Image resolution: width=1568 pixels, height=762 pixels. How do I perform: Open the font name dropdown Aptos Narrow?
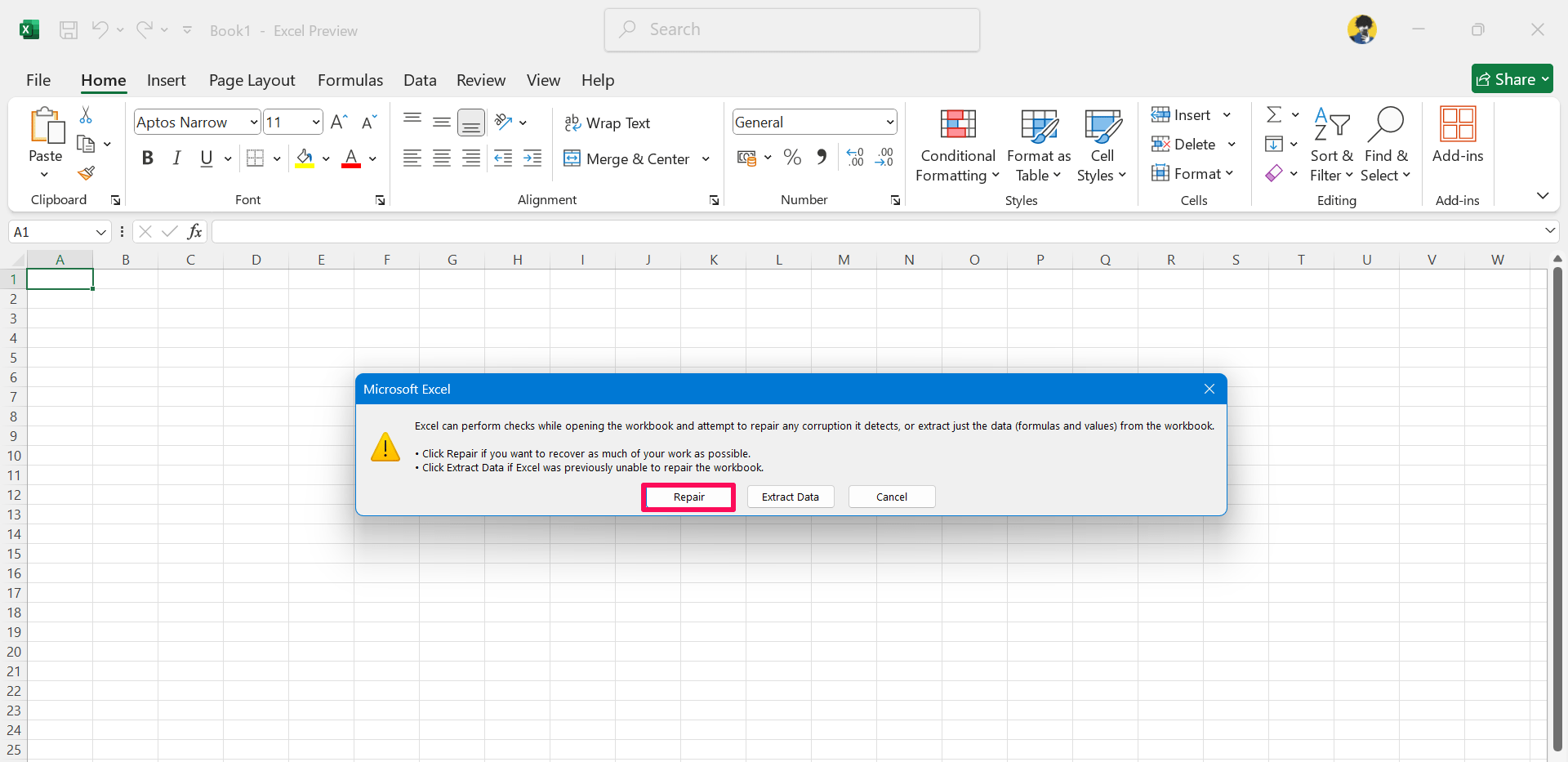(x=254, y=123)
